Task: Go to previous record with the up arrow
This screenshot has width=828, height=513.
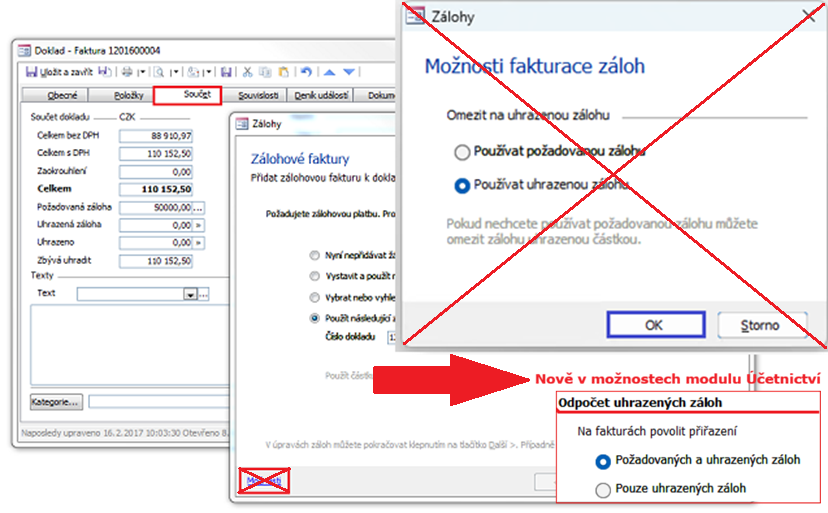Action: click(x=330, y=72)
